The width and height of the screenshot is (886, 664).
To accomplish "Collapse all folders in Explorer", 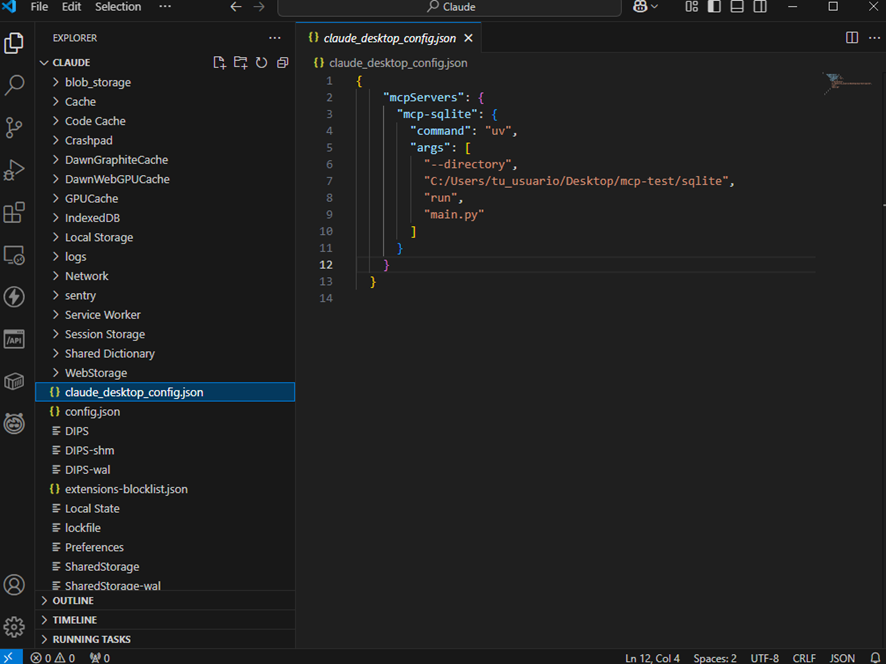I will tap(282, 63).
